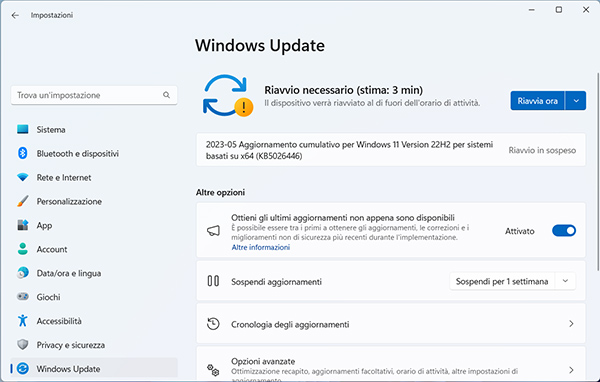The image size is (600, 382).
Task: Click the gears icon for Opzioni avanzate
Action: click(x=213, y=370)
